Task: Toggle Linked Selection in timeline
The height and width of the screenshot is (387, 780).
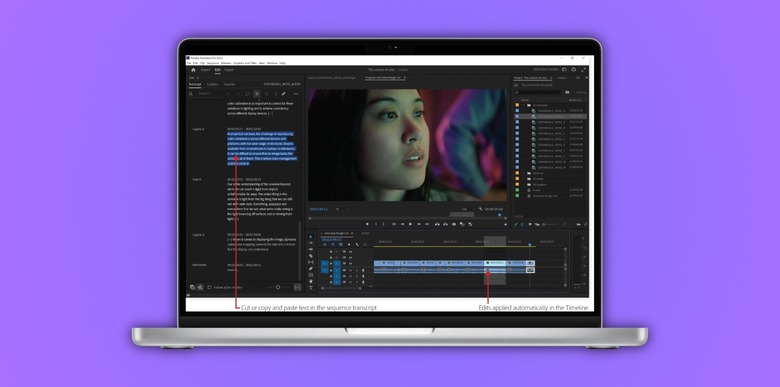Action: (x=341, y=244)
